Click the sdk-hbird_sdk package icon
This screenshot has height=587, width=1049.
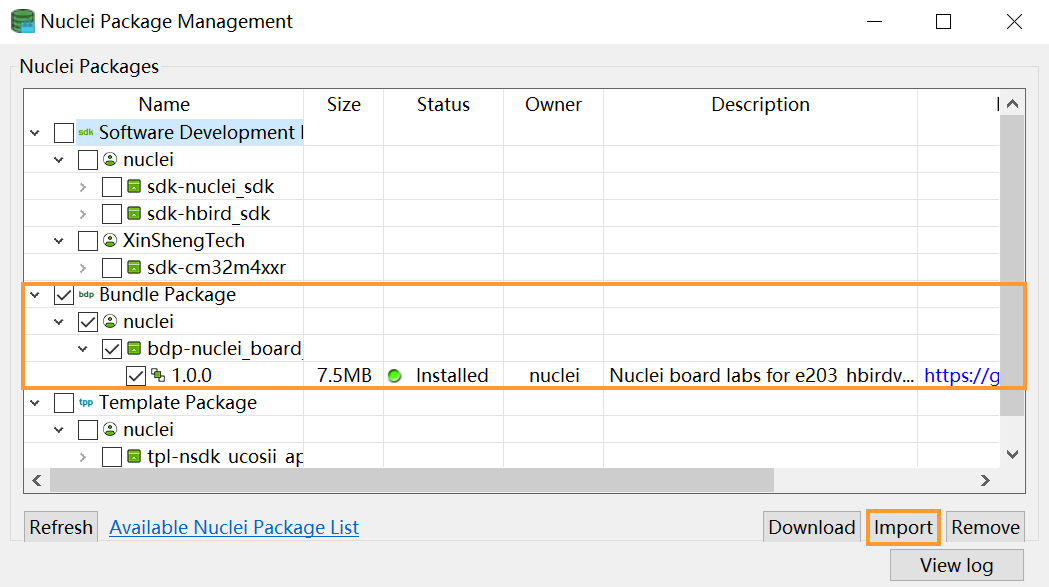pyautogui.click(x=135, y=214)
